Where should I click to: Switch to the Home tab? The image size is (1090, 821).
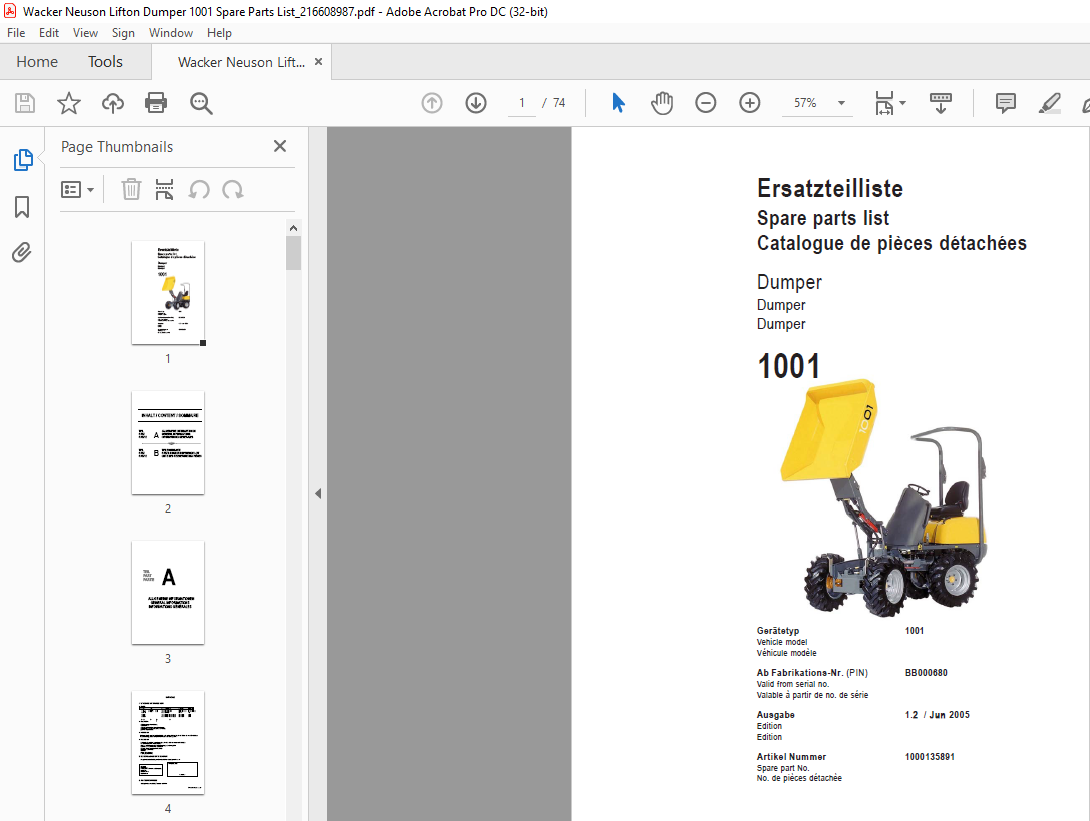[x=37, y=62]
